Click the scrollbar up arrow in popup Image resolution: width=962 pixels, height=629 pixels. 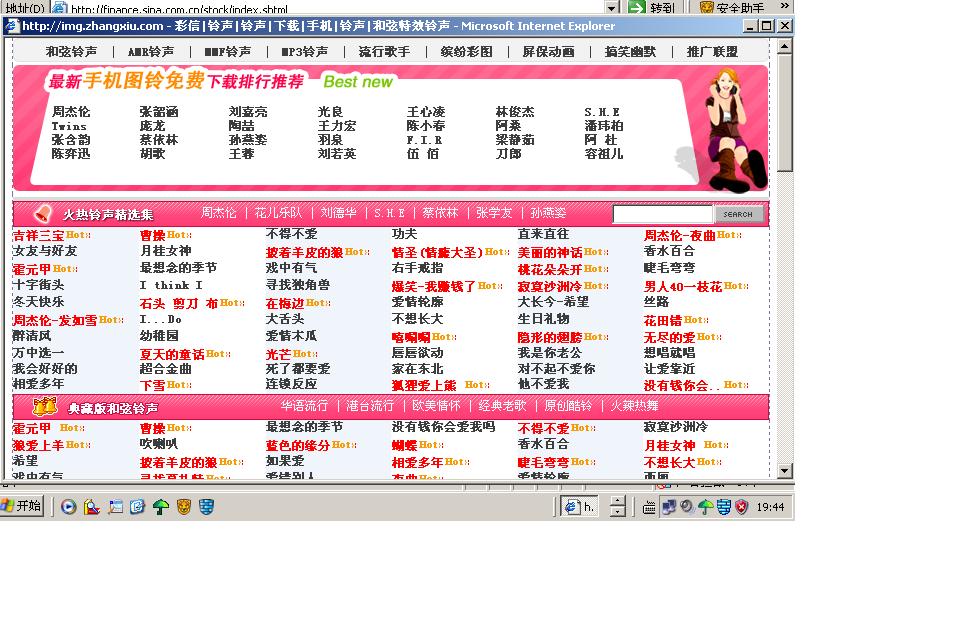point(785,47)
